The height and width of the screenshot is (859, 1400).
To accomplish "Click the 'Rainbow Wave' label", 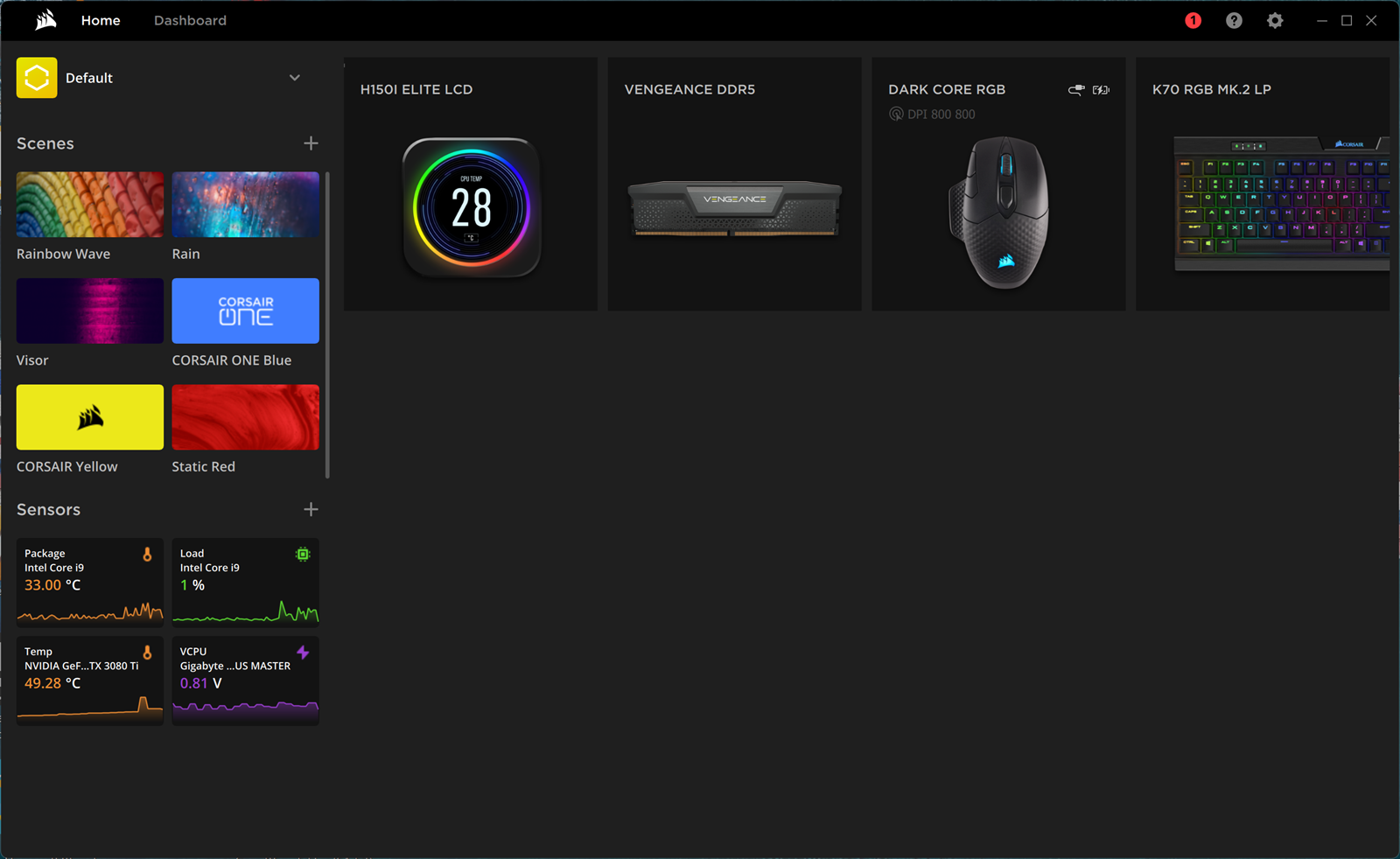I will click(x=63, y=254).
